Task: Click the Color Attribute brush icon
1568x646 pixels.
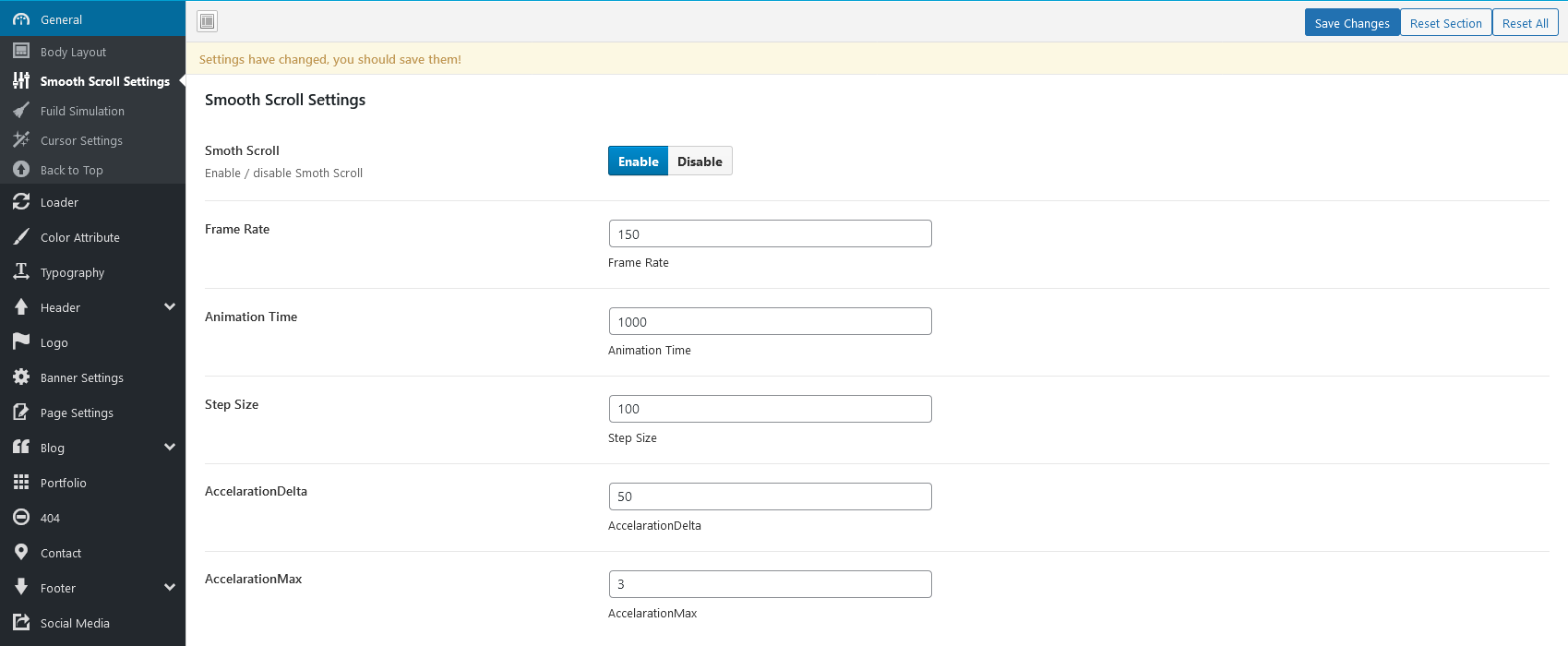Action: pos(21,236)
